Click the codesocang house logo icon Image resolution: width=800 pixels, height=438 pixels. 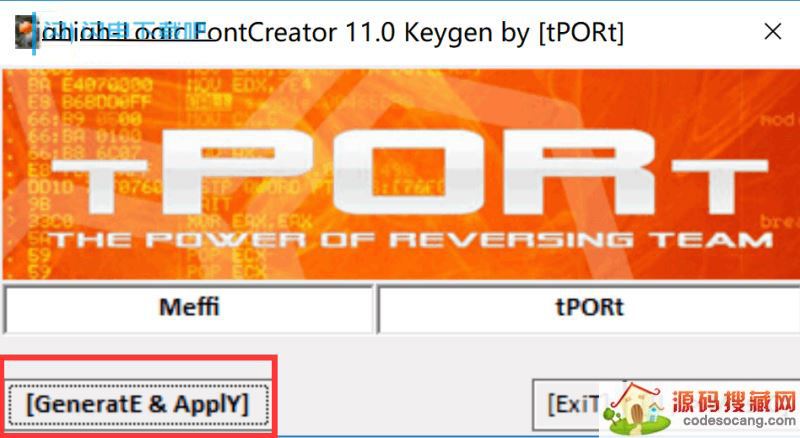click(x=636, y=408)
